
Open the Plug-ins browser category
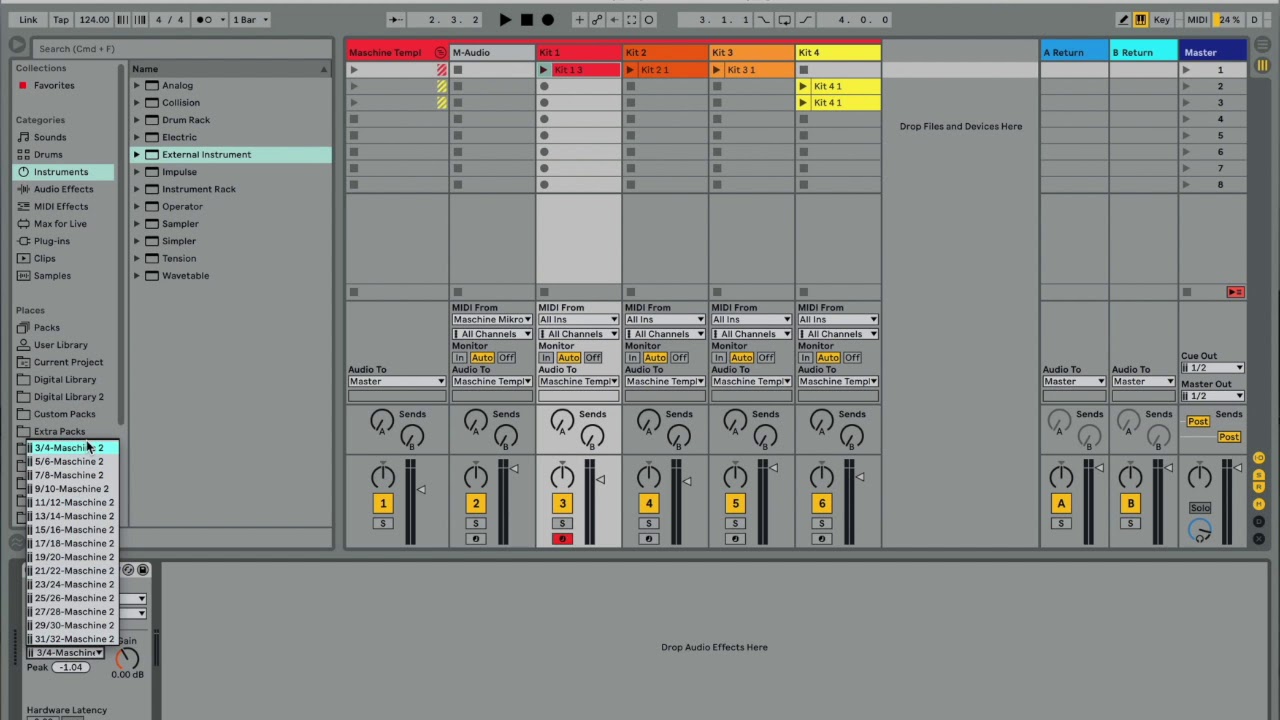pyautogui.click(x=52, y=241)
